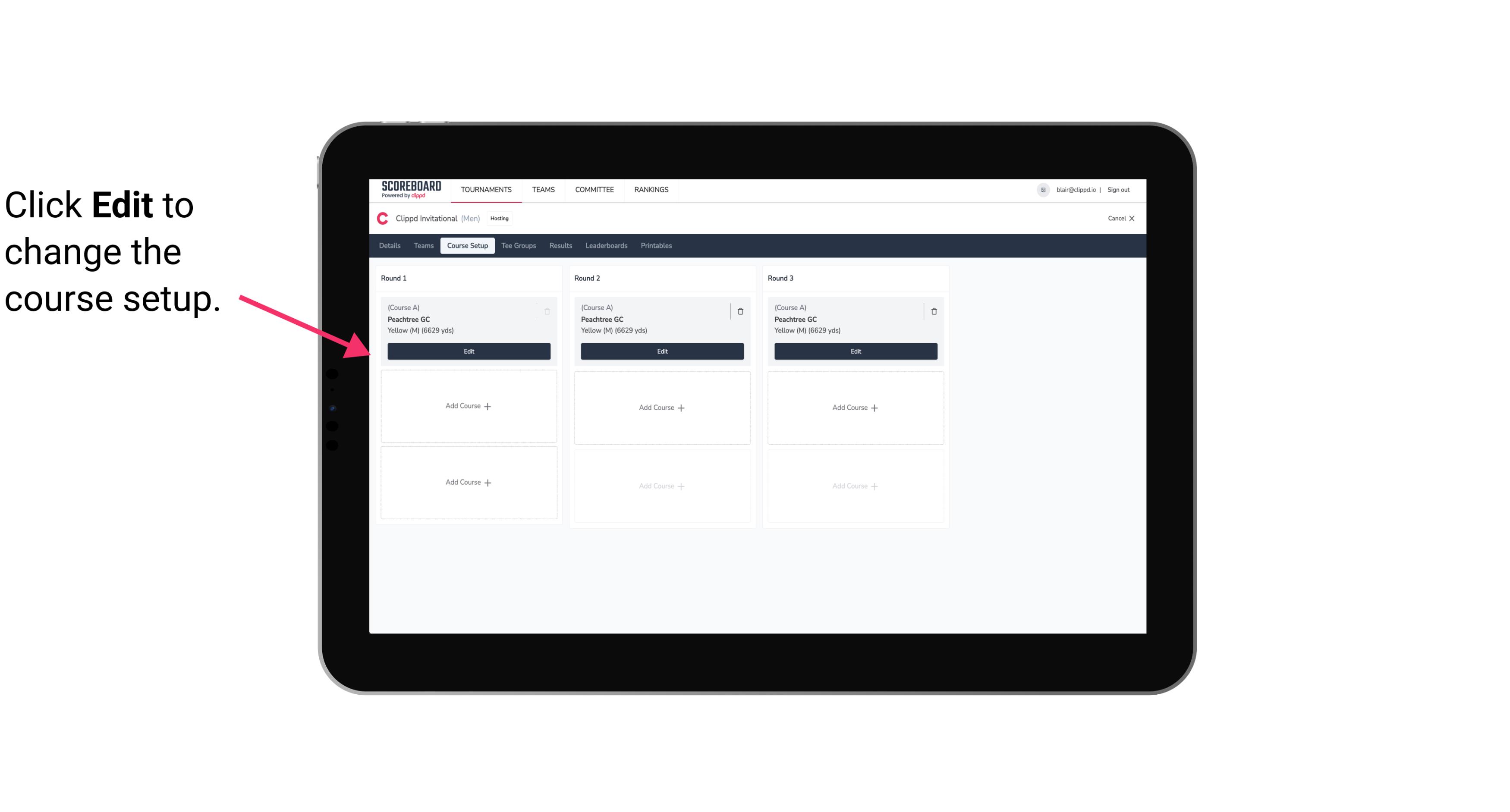Click delete icon for Round 2 course

(740, 311)
